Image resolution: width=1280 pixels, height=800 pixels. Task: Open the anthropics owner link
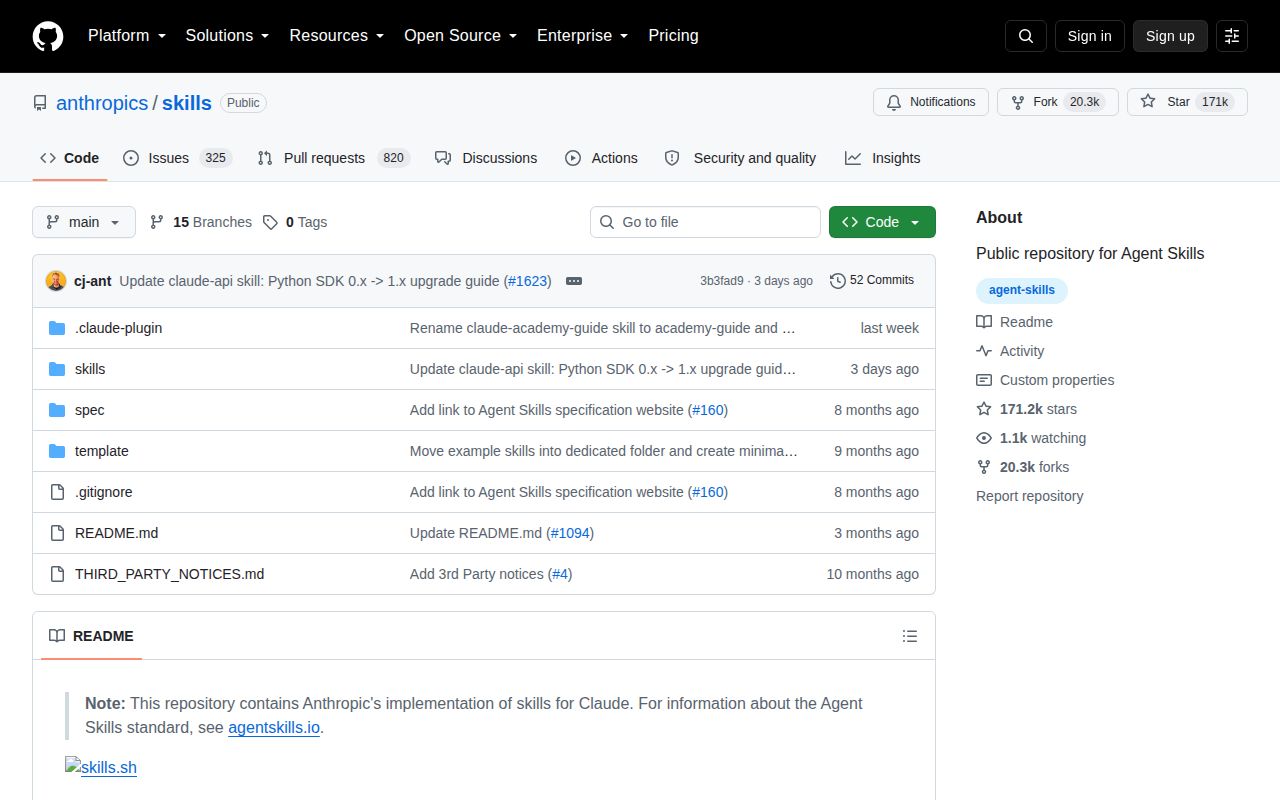click(x=102, y=103)
